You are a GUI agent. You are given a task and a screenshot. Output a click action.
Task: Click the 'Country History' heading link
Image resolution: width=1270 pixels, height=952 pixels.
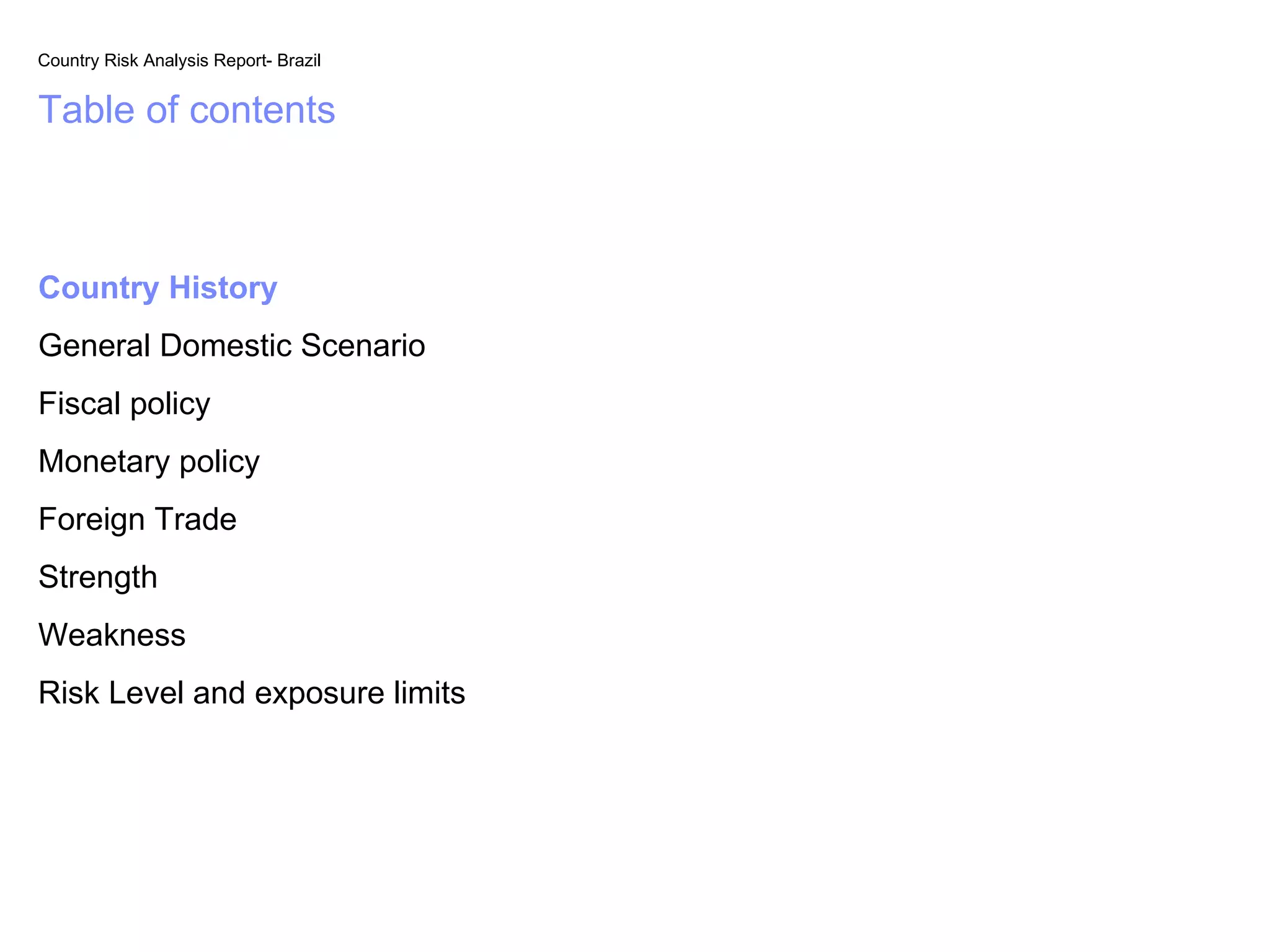coord(158,288)
